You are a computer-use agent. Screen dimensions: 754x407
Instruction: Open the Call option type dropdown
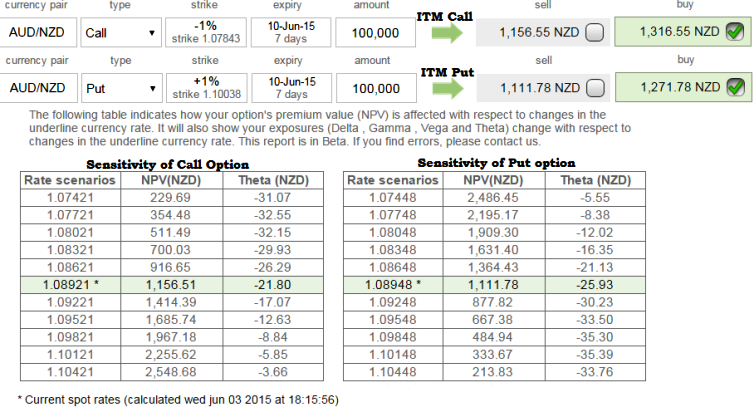tap(120, 33)
